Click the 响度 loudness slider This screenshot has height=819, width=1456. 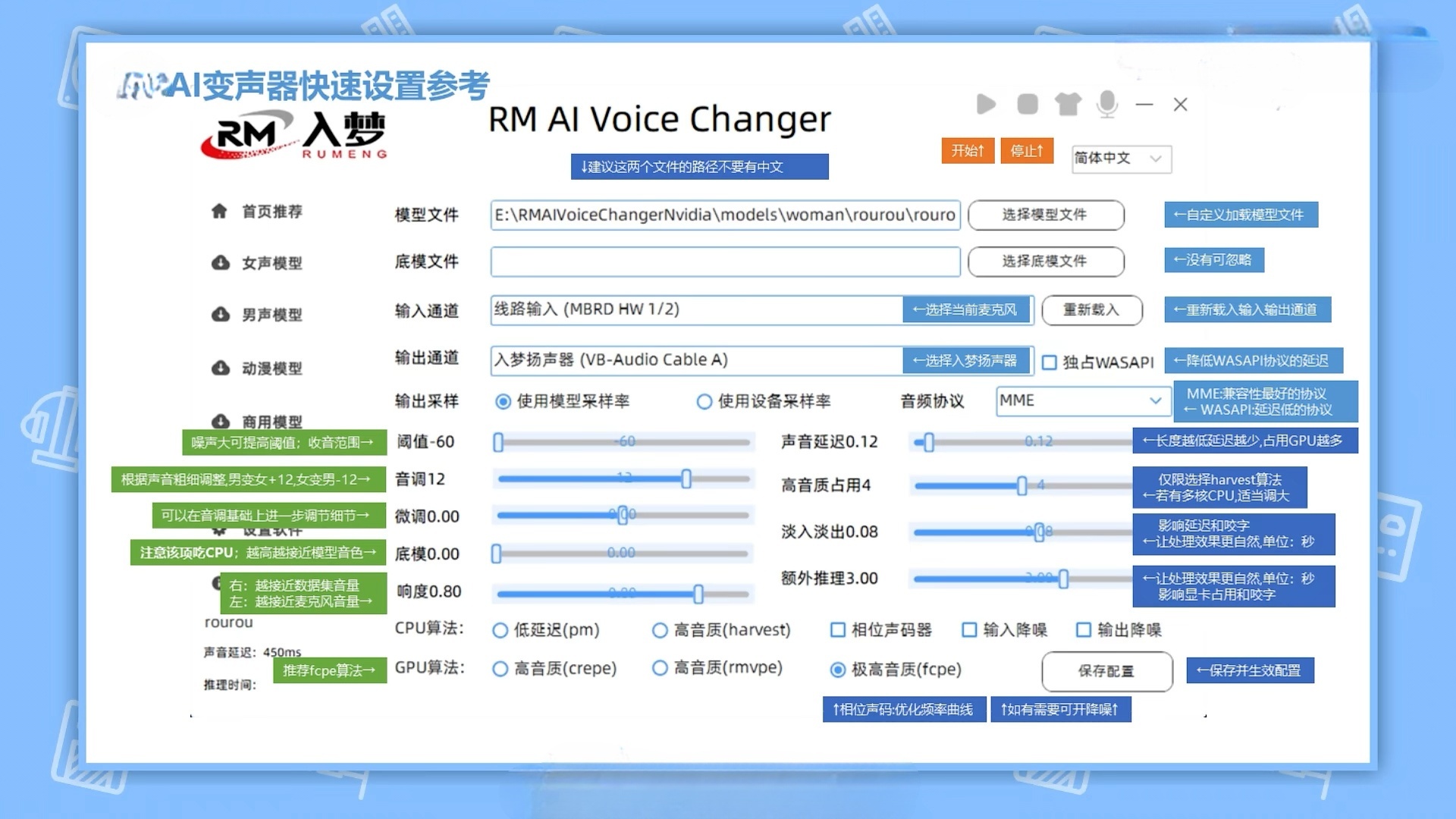click(623, 594)
